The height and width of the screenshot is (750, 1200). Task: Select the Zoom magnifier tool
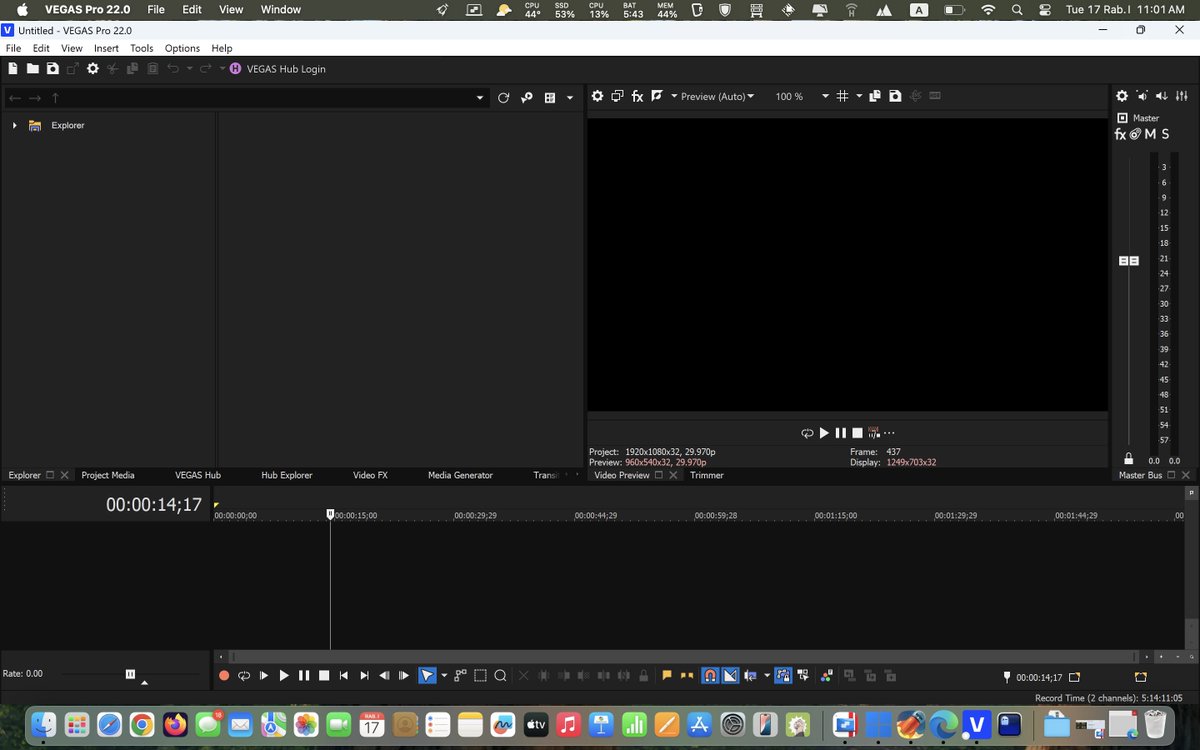500,676
